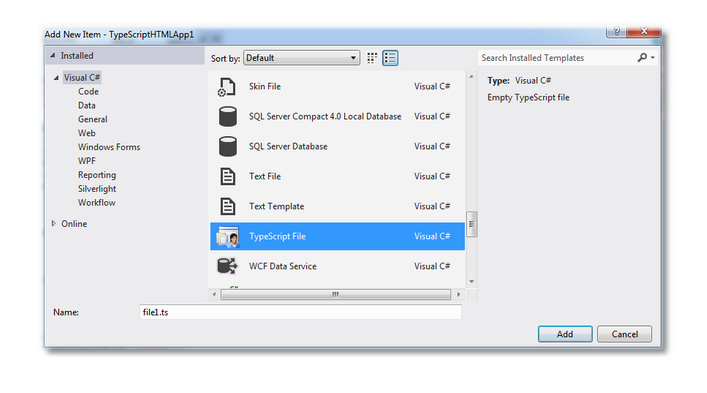Image resolution: width=707 pixels, height=393 pixels.
Task: Select the General category
Action: (x=92, y=119)
